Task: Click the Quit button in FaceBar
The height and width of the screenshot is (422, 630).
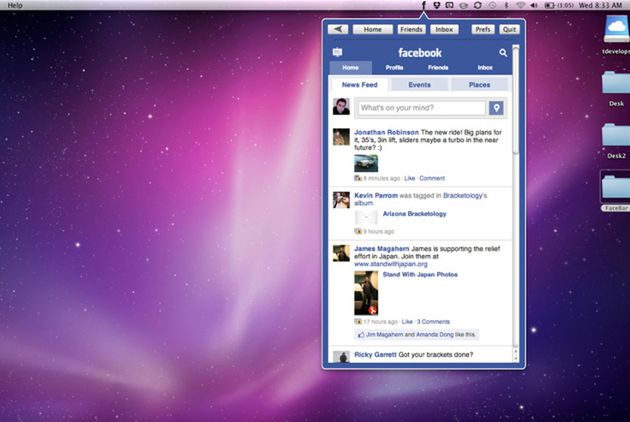Action: point(509,29)
